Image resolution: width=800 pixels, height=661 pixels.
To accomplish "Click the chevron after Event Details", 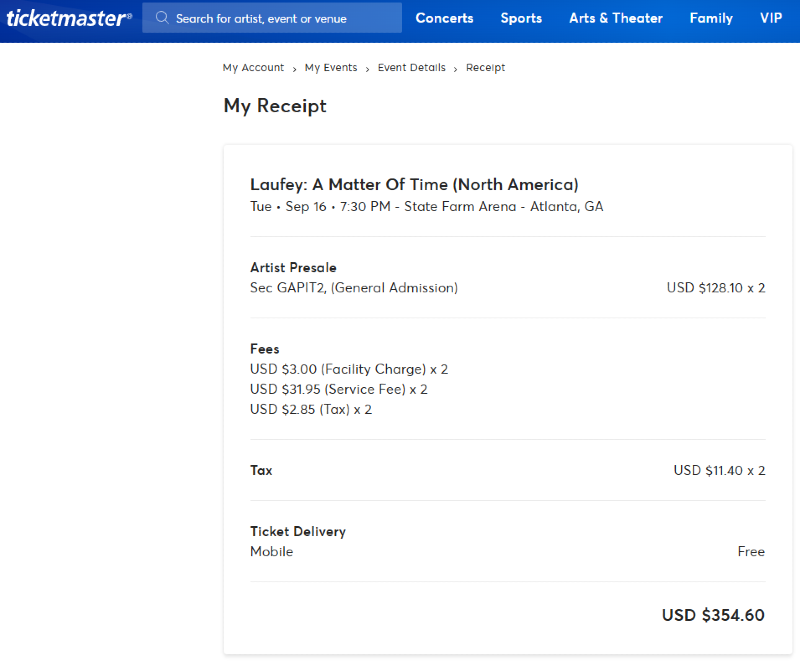I will tap(456, 68).
